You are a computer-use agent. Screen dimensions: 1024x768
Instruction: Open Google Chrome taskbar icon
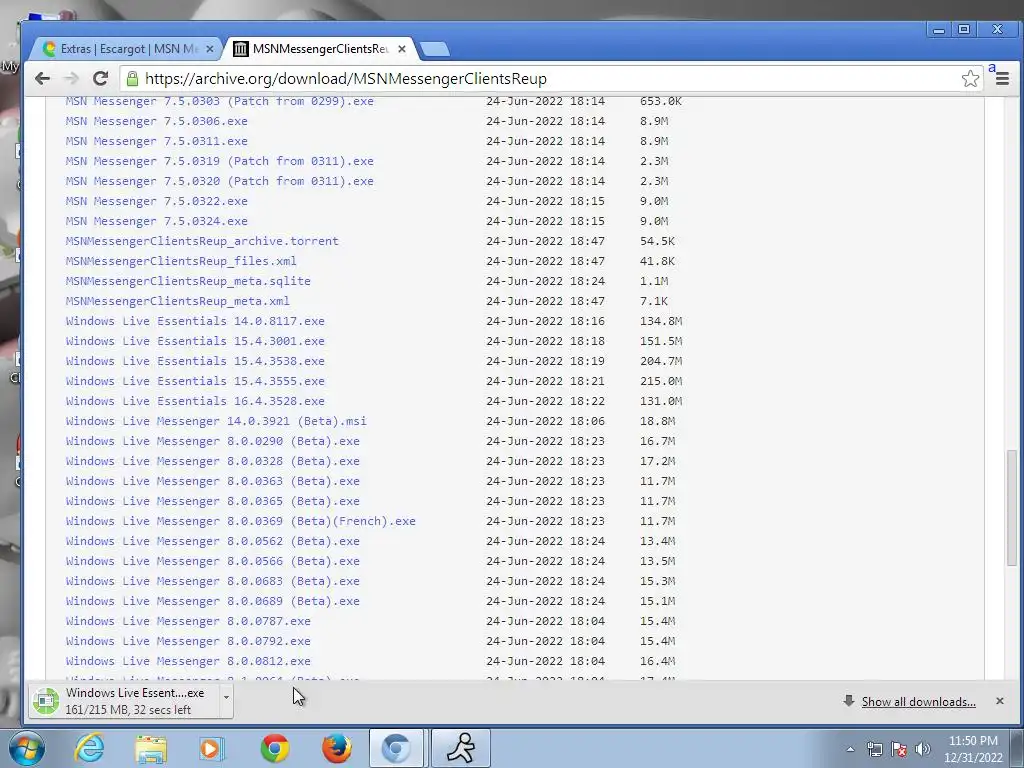(275, 748)
